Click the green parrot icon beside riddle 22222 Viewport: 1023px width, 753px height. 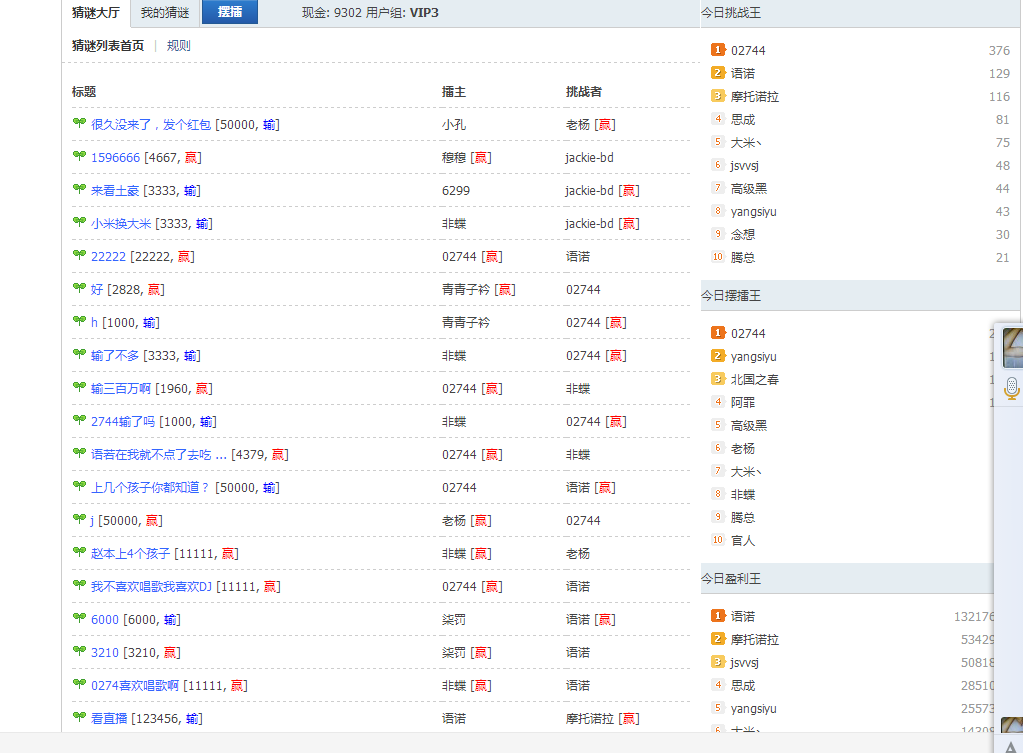pos(80,256)
